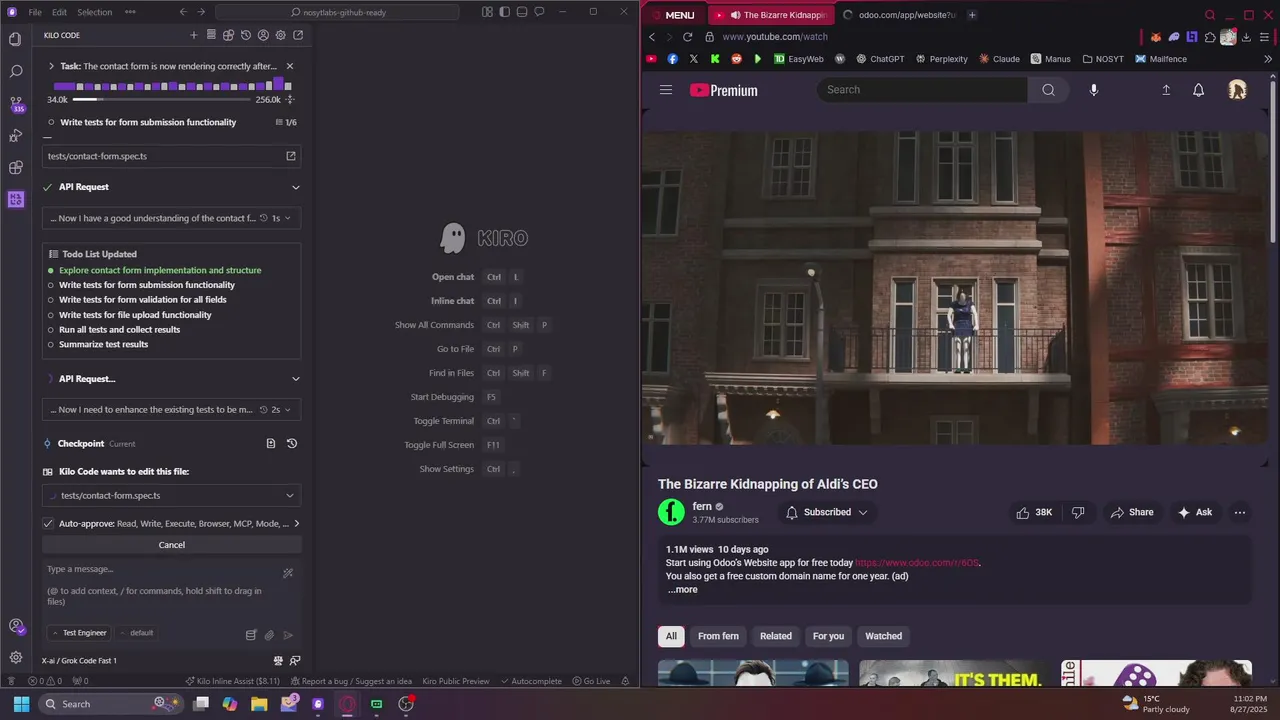Close the current Kilo task
The image size is (1280, 720).
click(290, 66)
